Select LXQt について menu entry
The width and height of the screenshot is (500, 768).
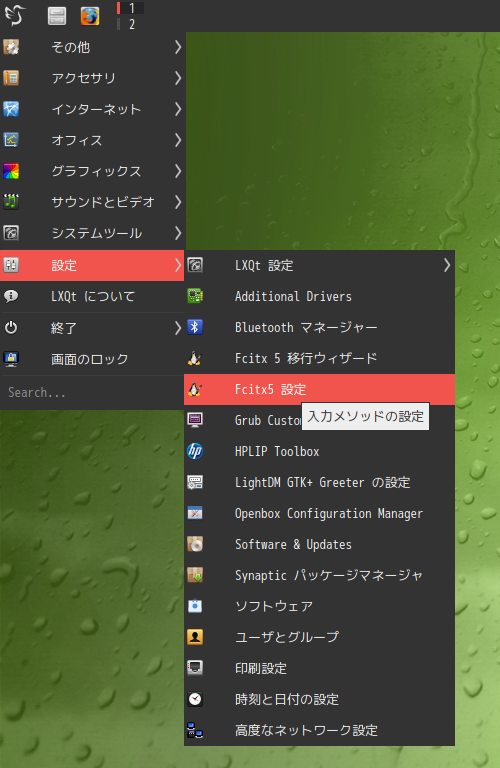tap(92, 296)
